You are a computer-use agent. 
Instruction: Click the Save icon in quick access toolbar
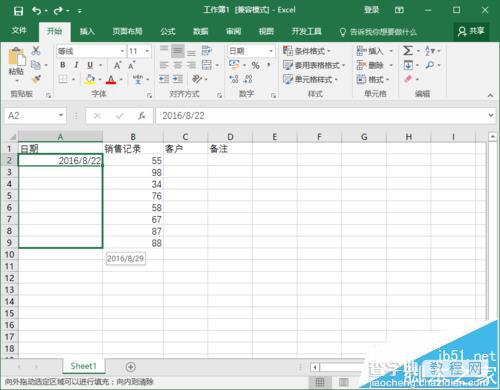(x=18, y=11)
